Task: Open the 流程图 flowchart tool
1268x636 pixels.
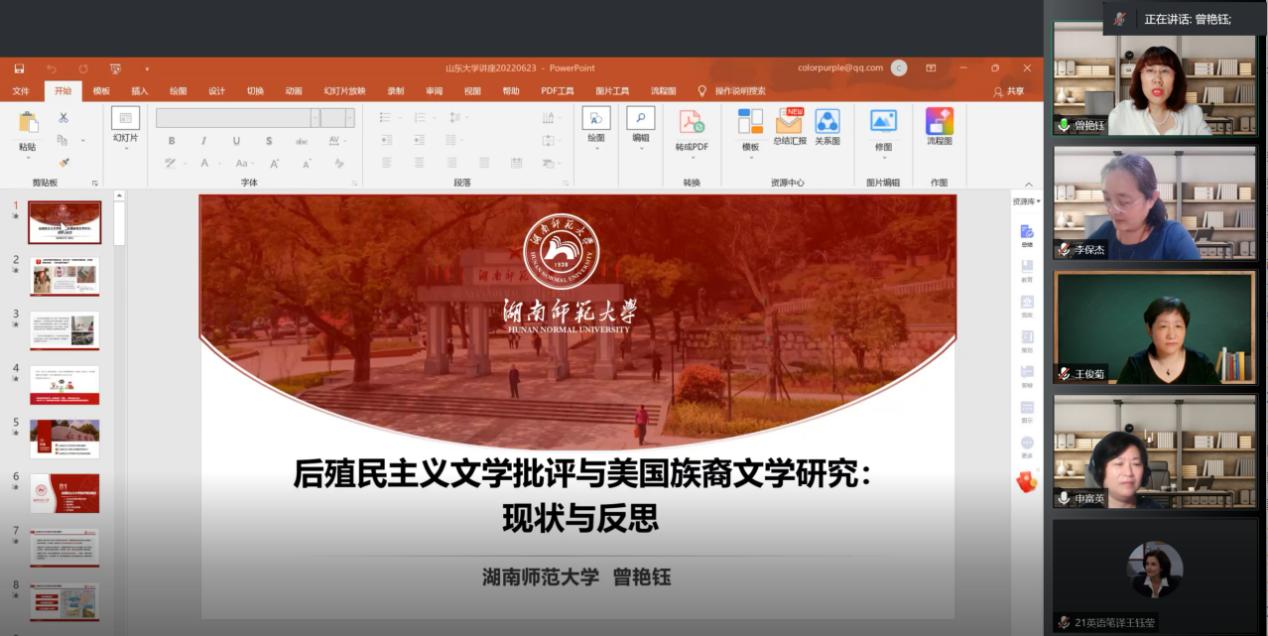Action: click(939, 122)
